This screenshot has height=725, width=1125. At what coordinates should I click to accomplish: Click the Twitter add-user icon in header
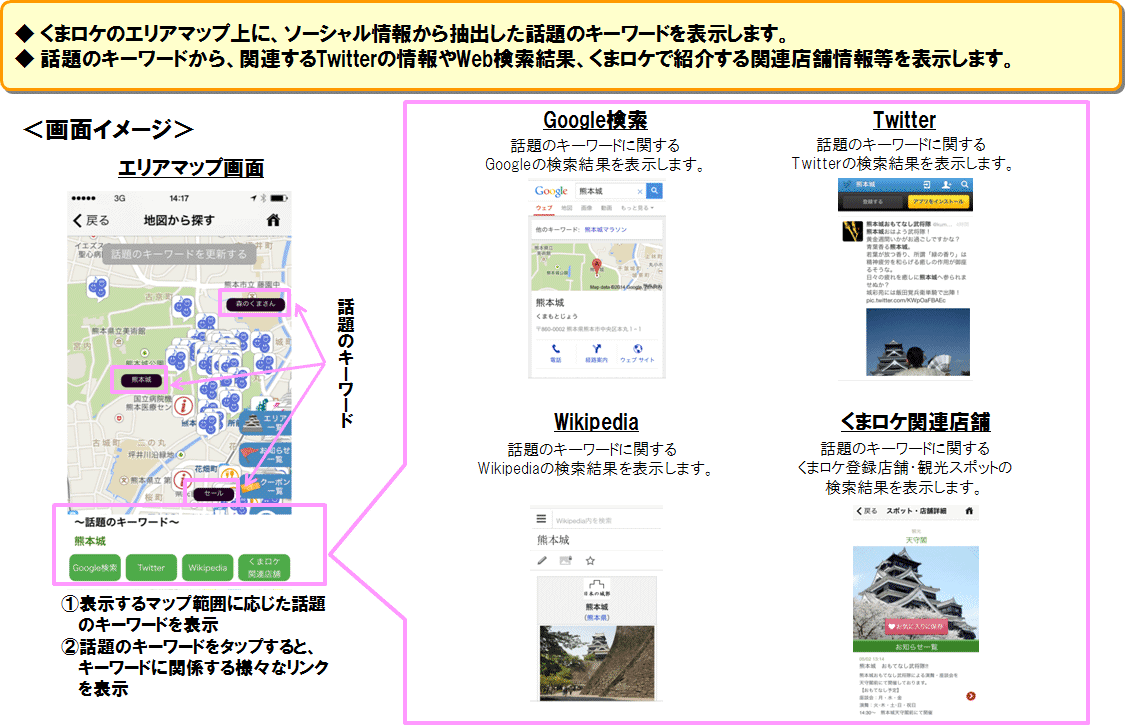pyautogui.click(x=946, y=184)
